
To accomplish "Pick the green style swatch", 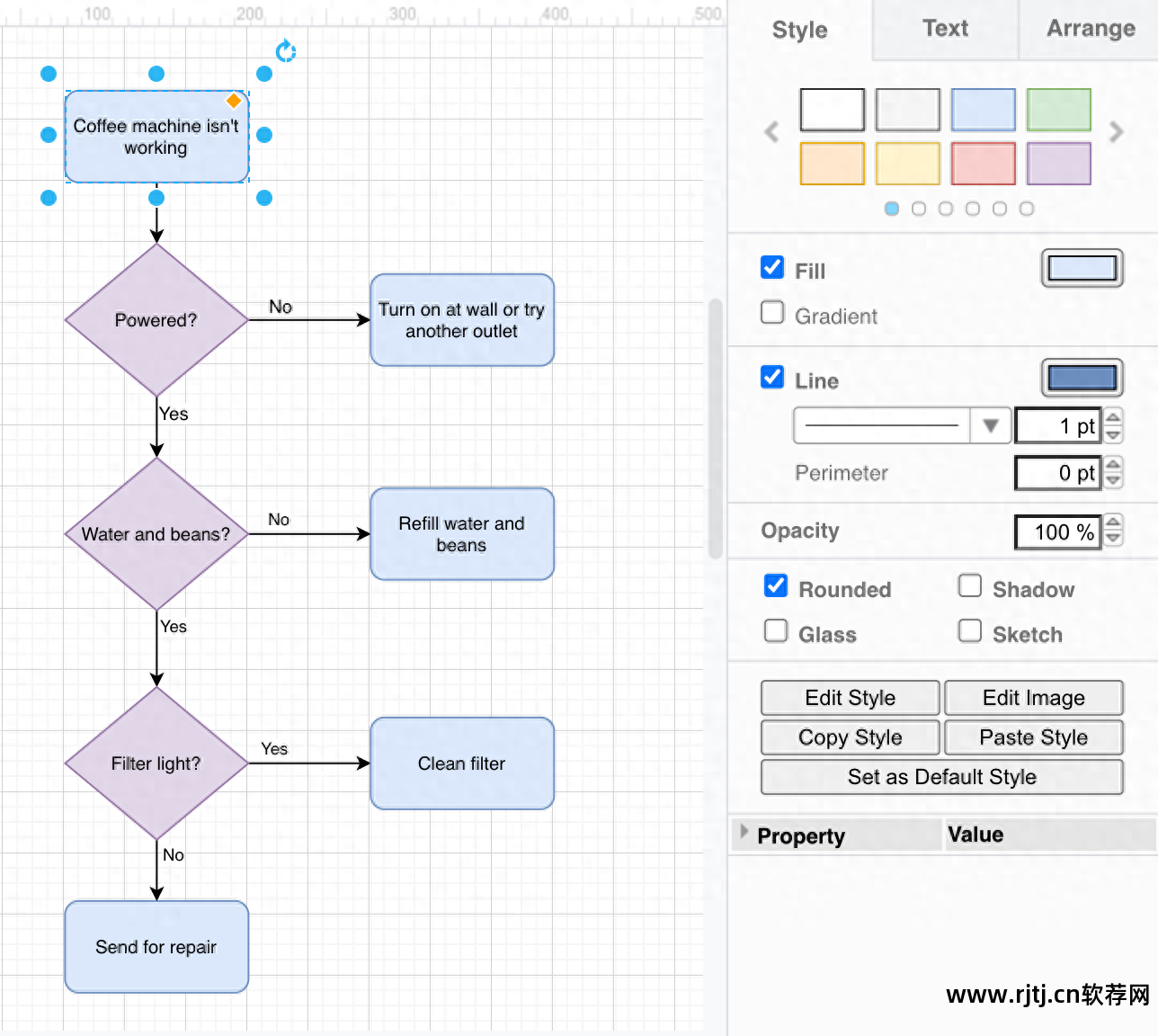I will point(1058,110).
